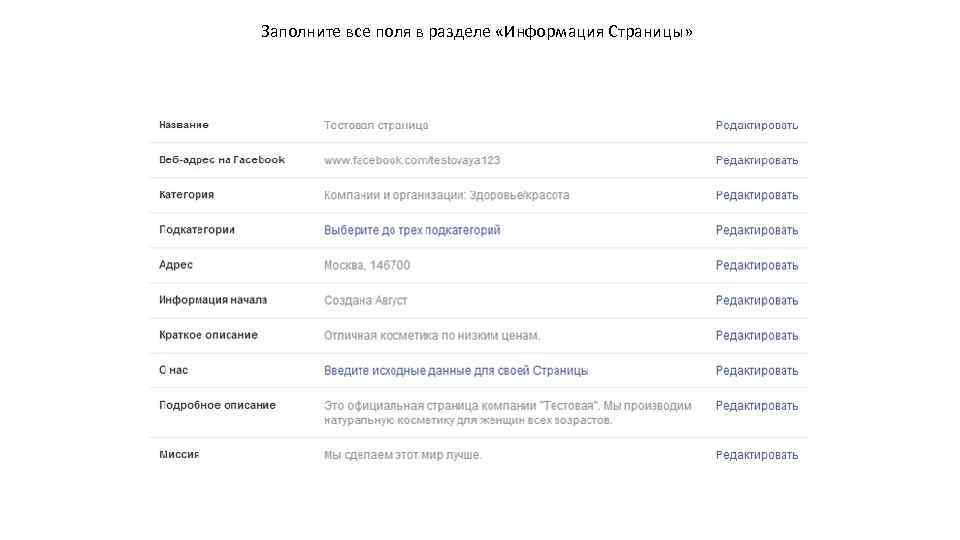Select the Отличная косметика по низким ценам text

(432, 335)
